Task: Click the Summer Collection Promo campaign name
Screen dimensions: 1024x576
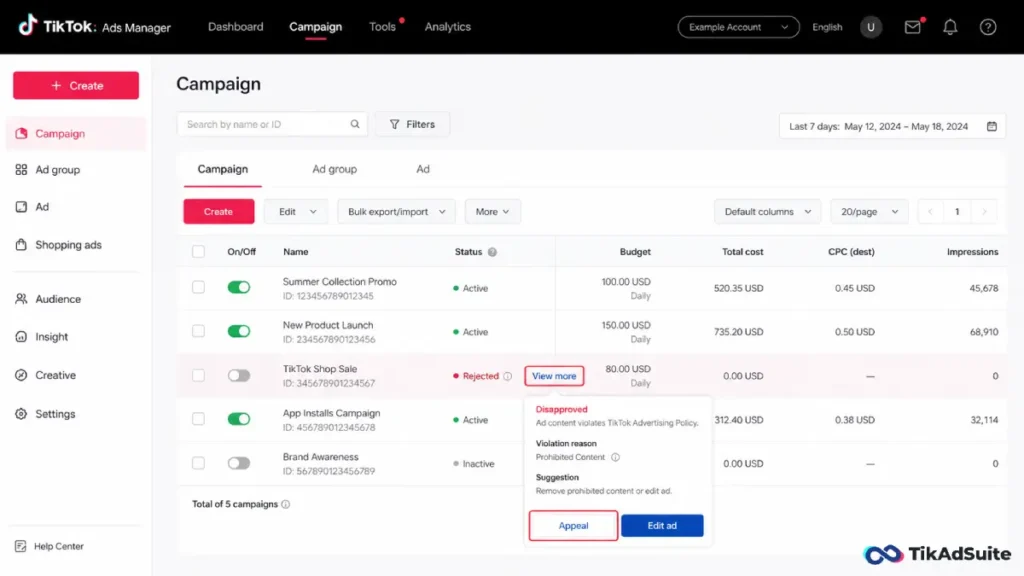Action: (340, 281)
